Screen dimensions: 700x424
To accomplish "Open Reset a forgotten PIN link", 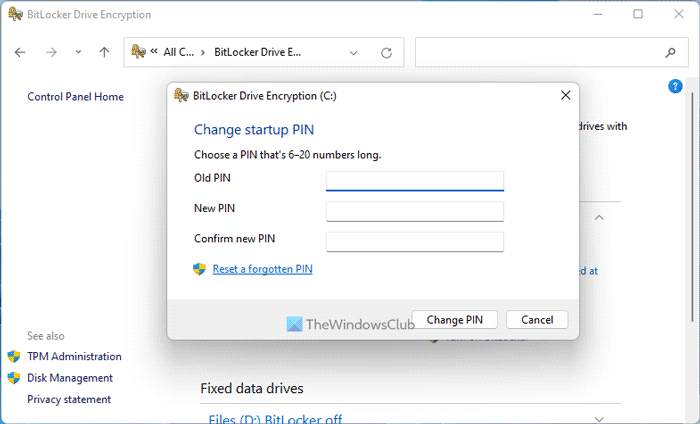I will pos(262,269).
